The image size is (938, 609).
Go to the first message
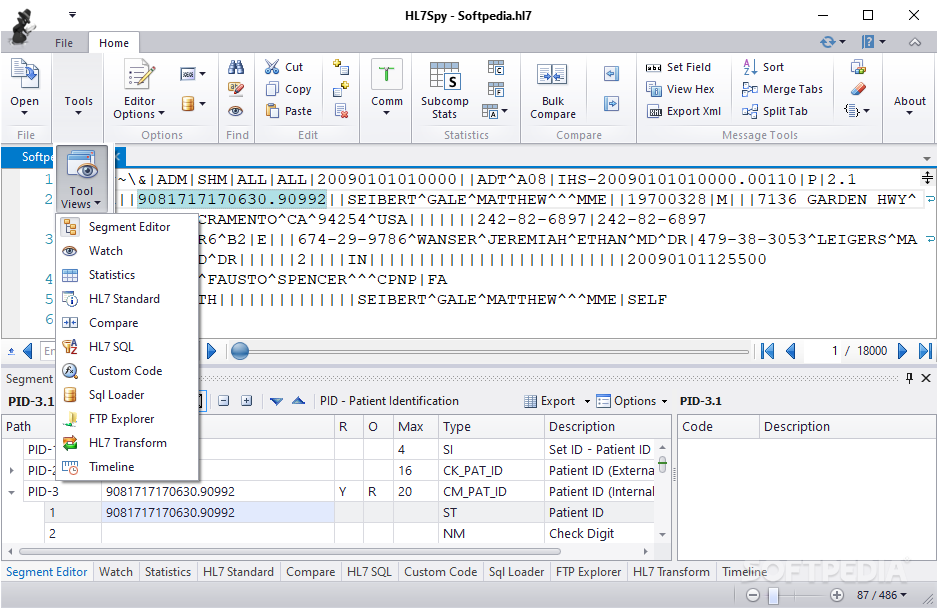pos(768,351)
